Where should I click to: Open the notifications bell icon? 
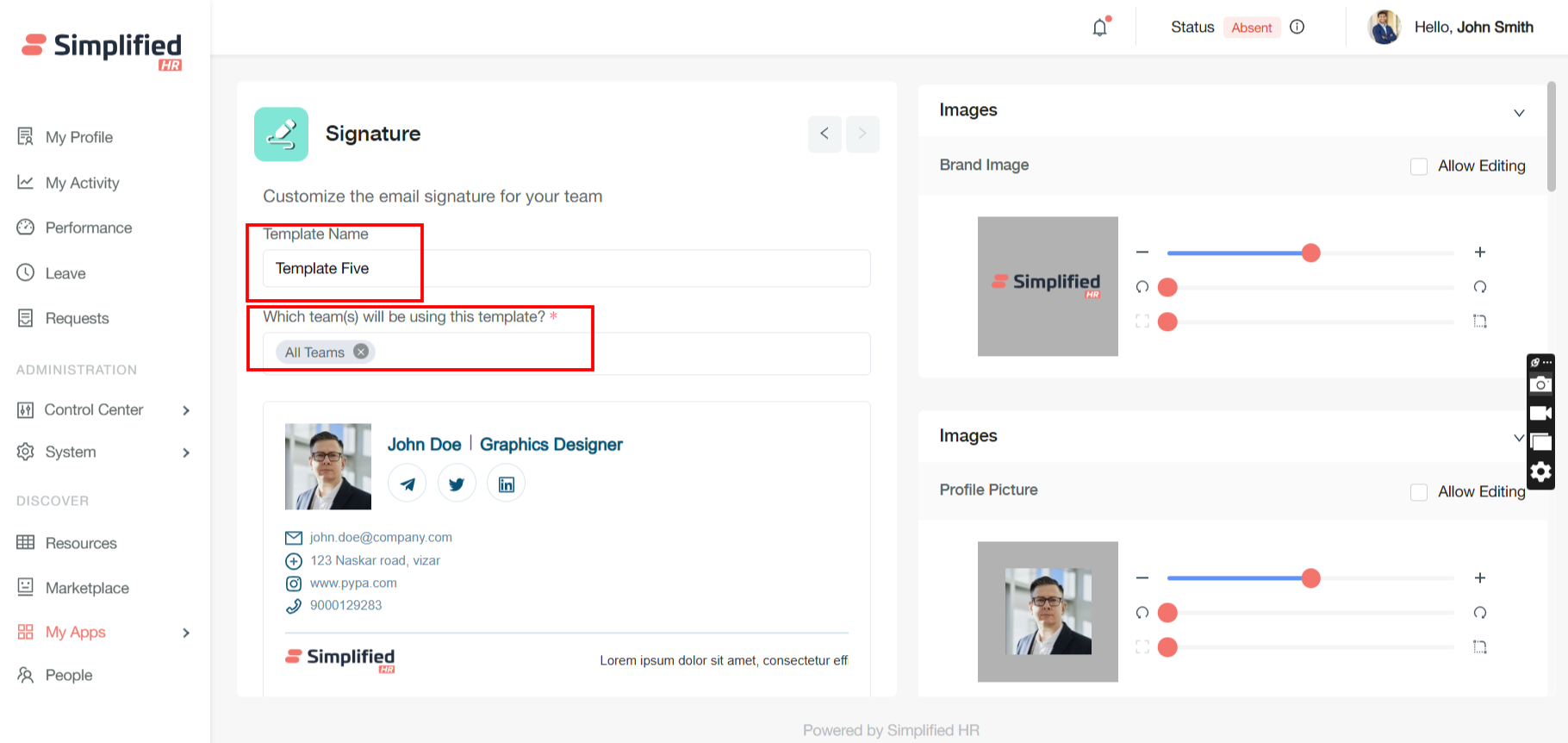pos(1100,28)
